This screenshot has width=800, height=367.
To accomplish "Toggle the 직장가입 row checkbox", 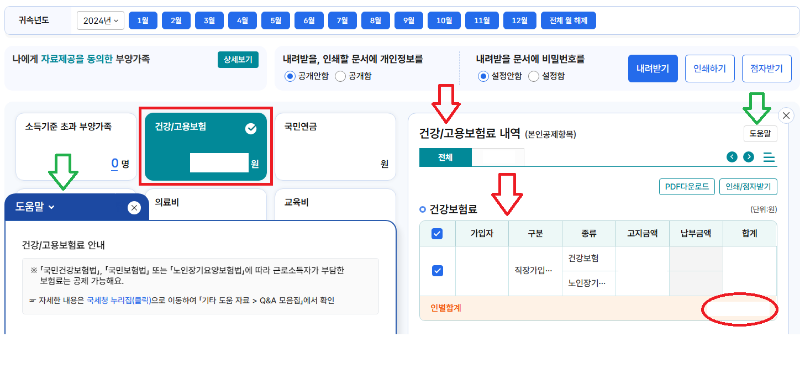I will click(437, 271).
